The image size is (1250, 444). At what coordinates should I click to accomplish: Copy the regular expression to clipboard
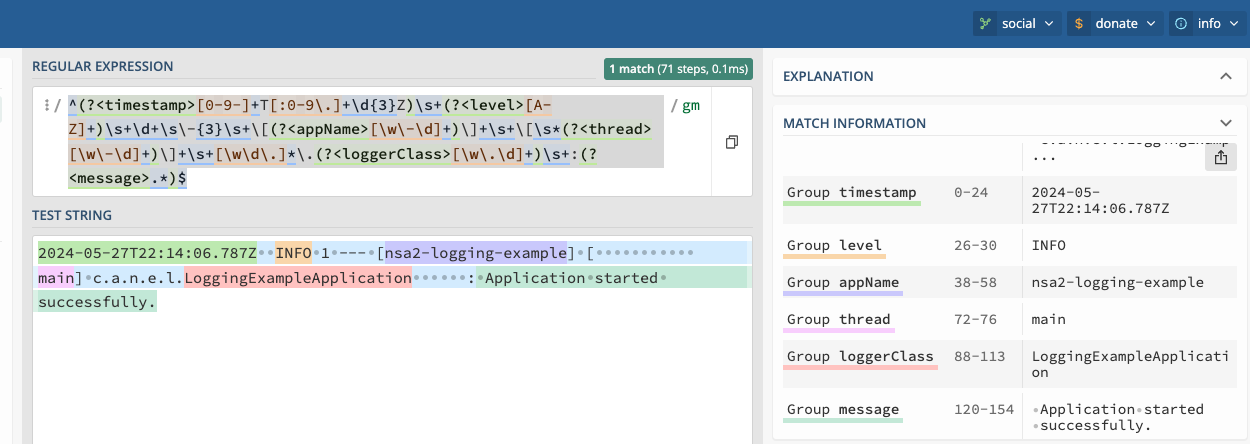click(x=732, y=142)
